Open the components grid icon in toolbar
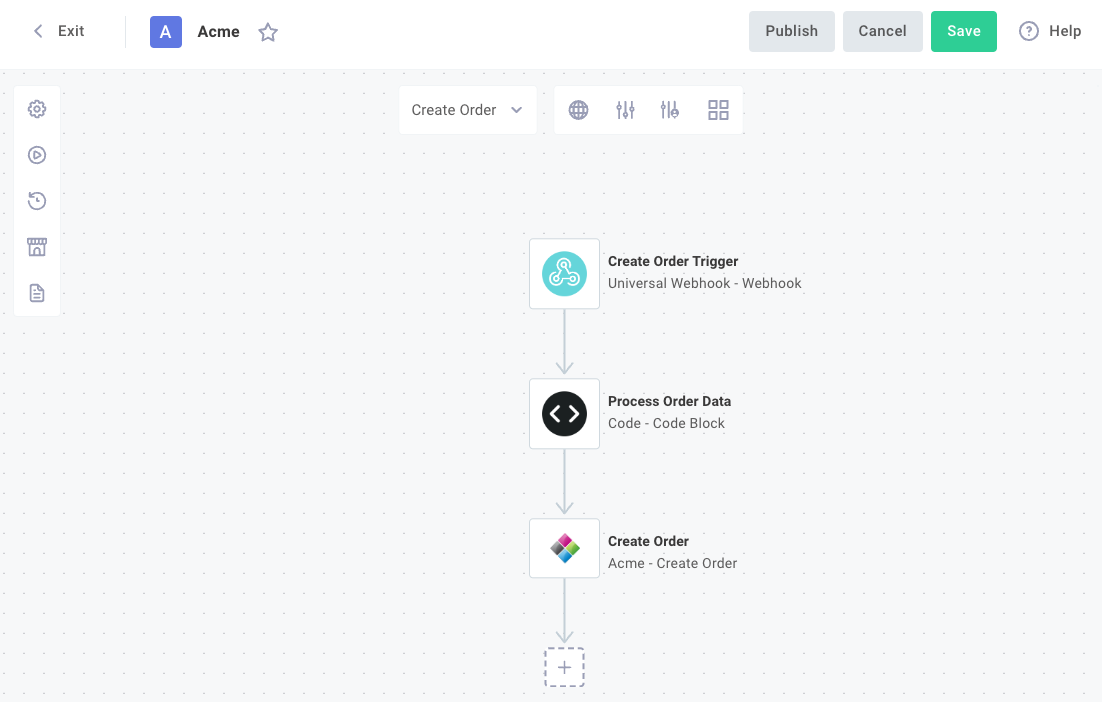 coord(718,110)
